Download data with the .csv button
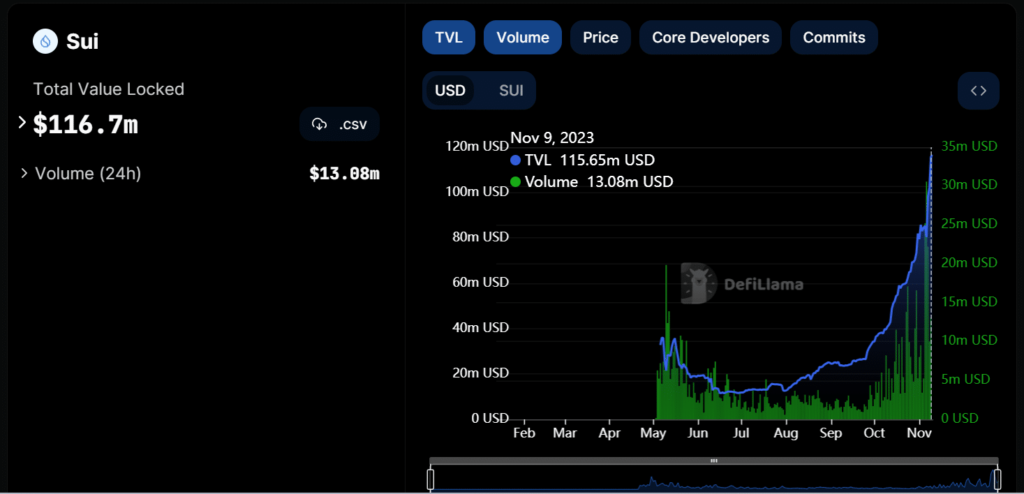Screen dimensions: 1024x494 339,124
